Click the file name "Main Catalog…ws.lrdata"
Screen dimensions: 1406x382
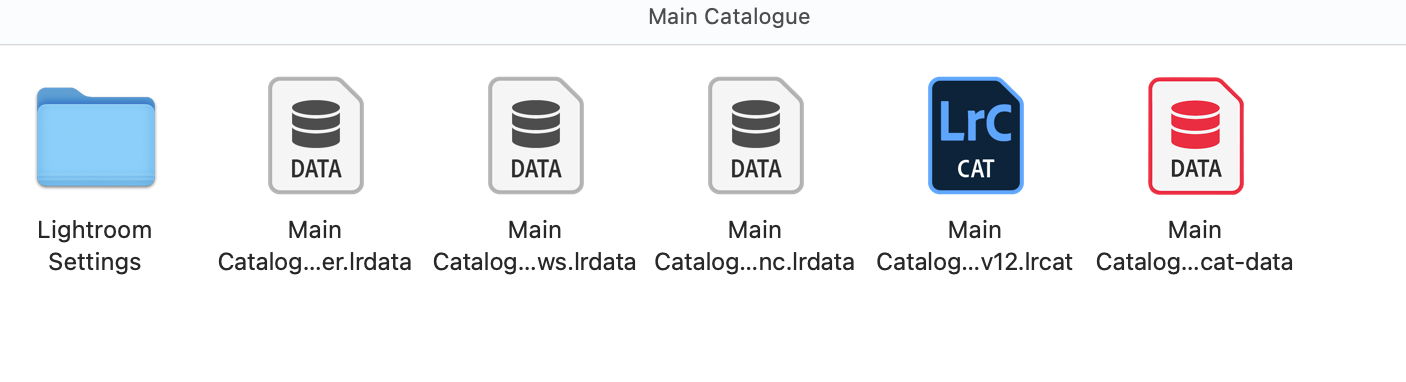click(535, 246)
